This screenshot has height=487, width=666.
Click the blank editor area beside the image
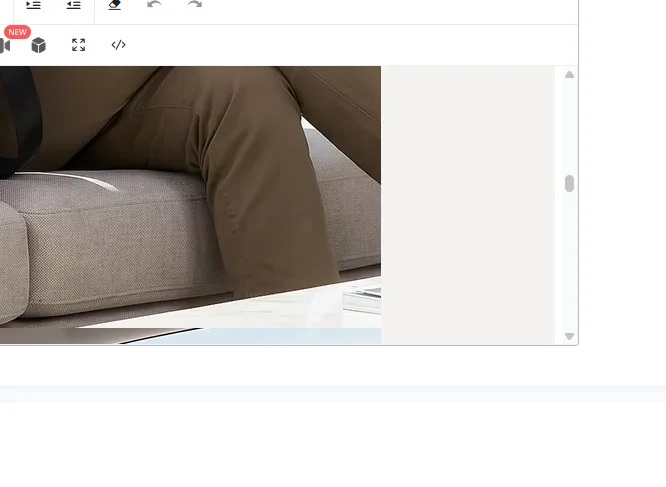coord(468,205)
